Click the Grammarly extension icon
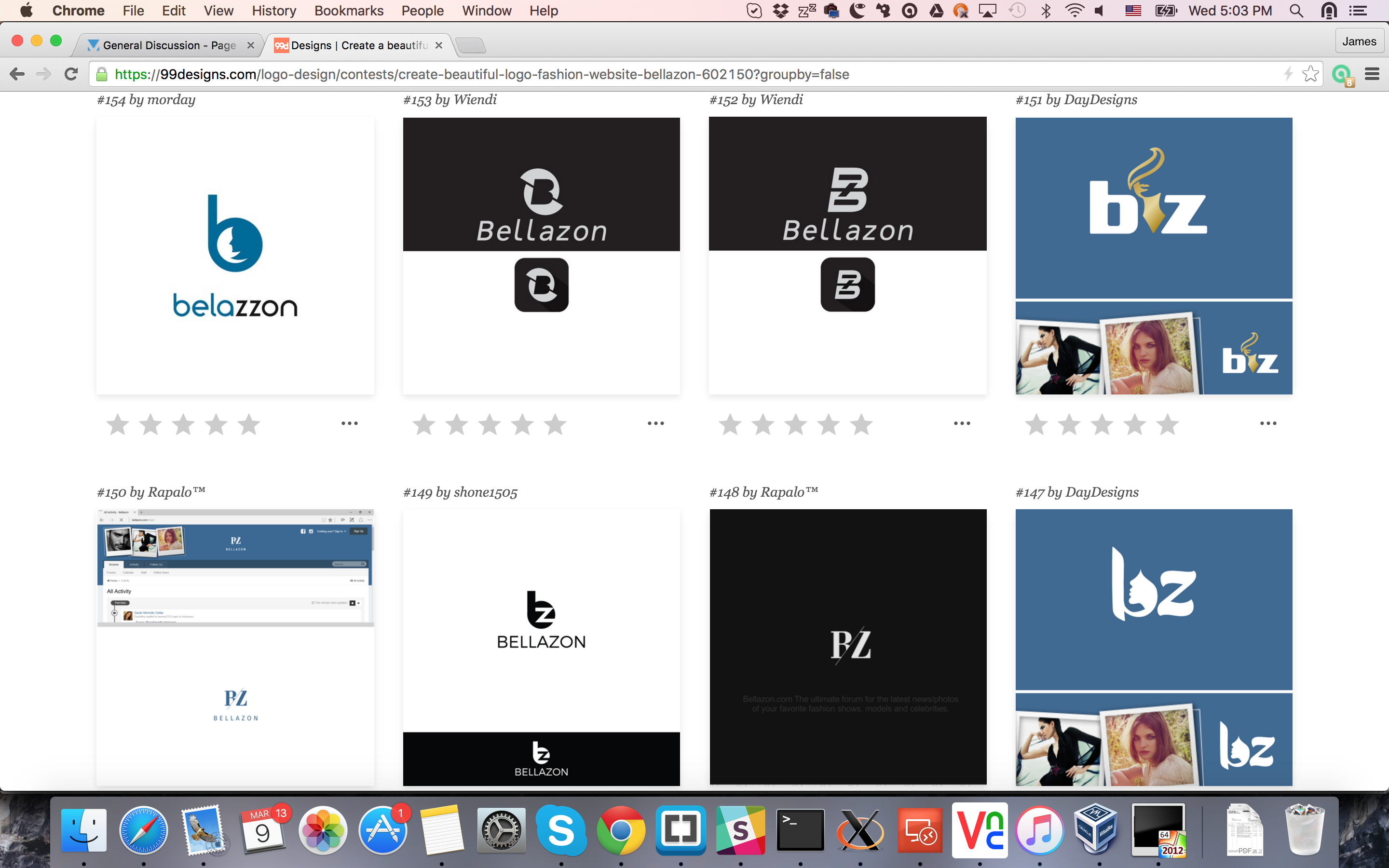 click(x=1341, y=75)
